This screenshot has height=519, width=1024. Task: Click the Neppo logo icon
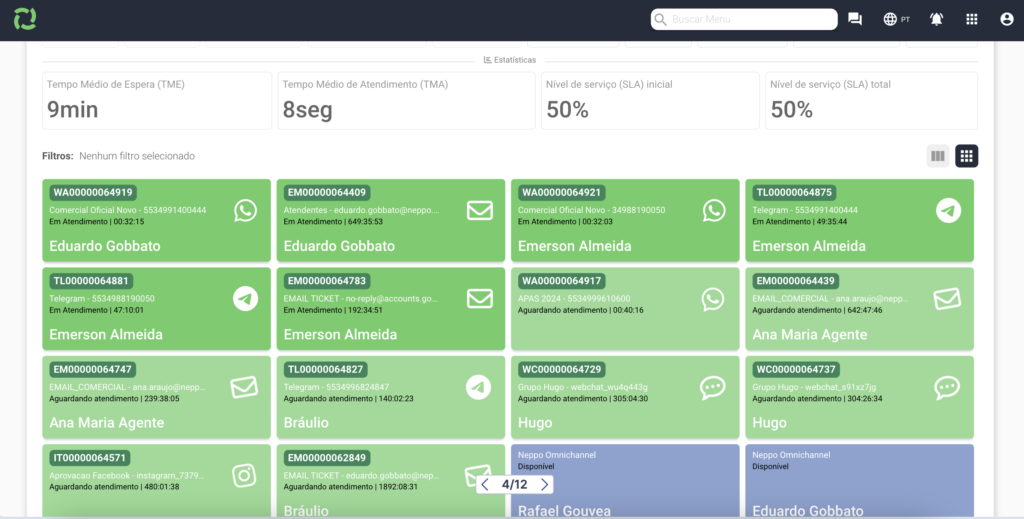tap(26, 19)
